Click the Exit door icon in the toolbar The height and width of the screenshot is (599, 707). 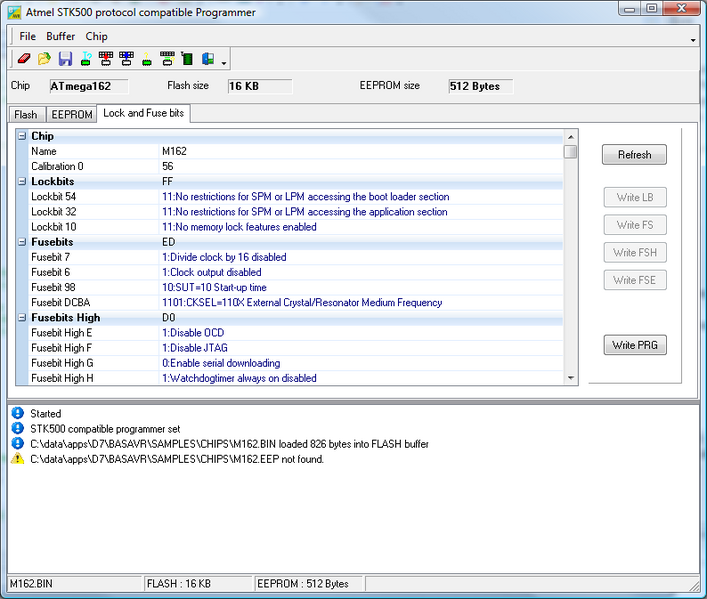pyautogui.click(x=208, y=59)
